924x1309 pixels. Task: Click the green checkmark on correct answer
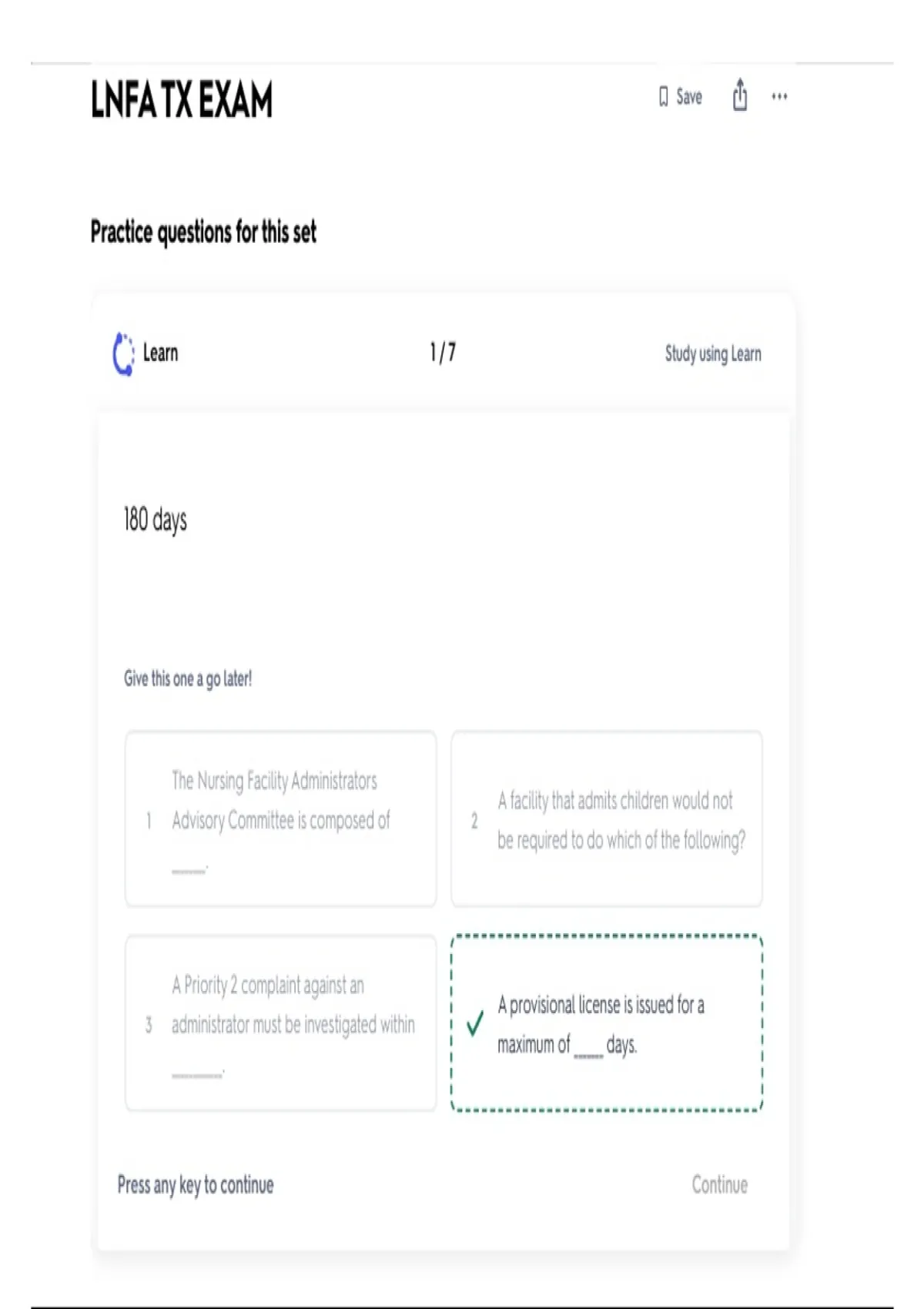(475, 1023)
